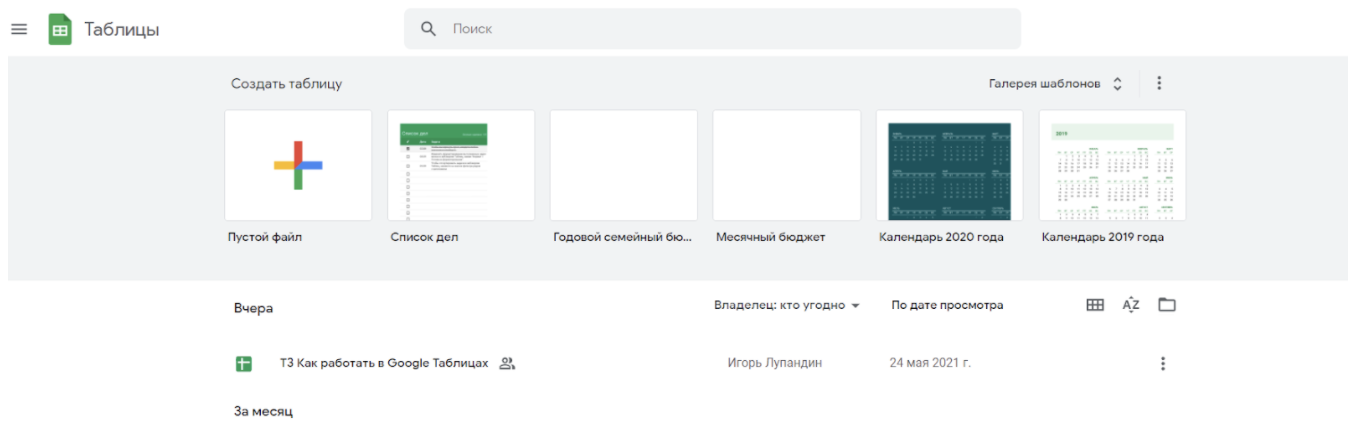
Task: Choose the Месячный бюджет template
Action: pos(787,165)
